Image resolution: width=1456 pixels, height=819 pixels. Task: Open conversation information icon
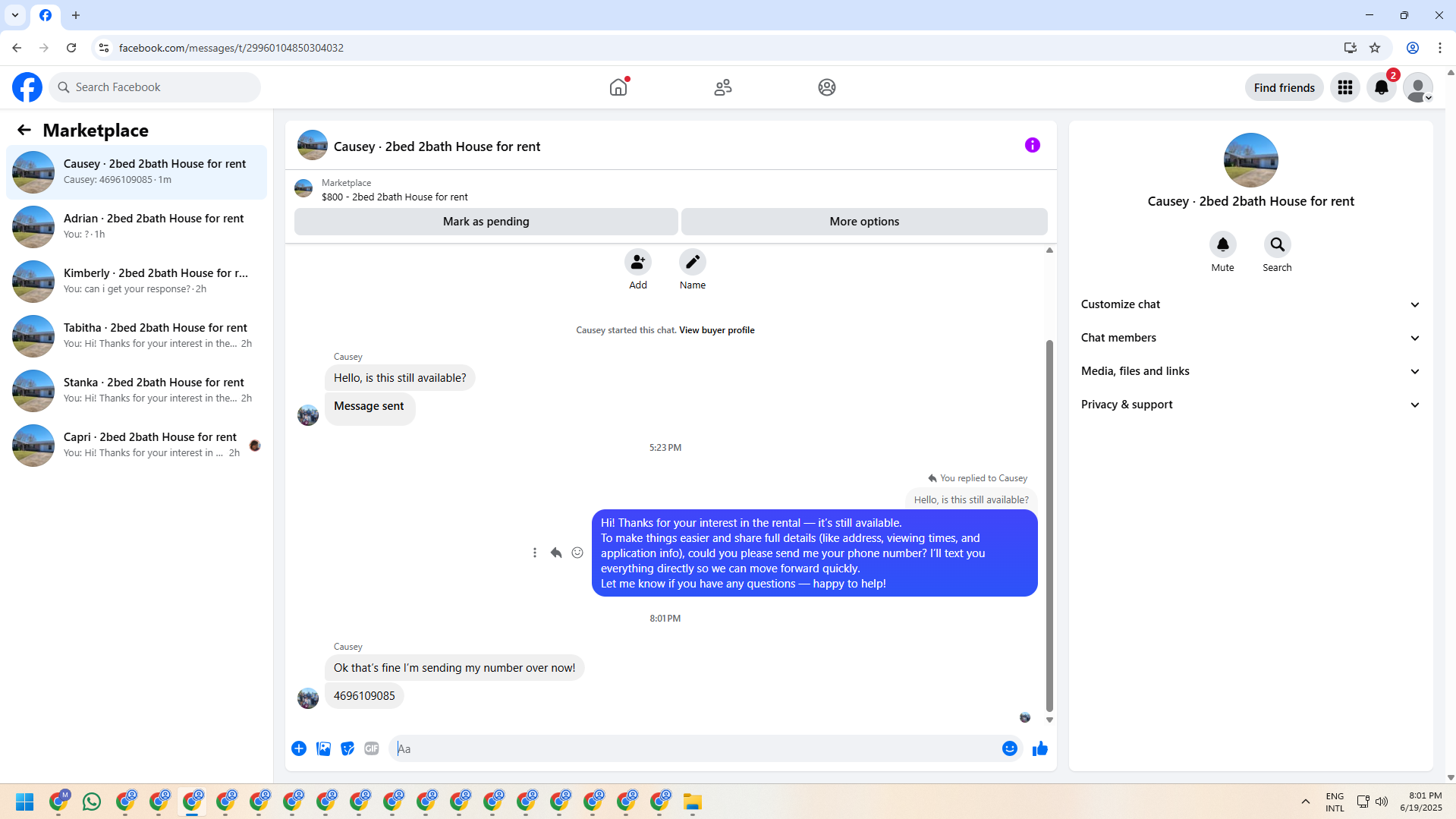1033,145
